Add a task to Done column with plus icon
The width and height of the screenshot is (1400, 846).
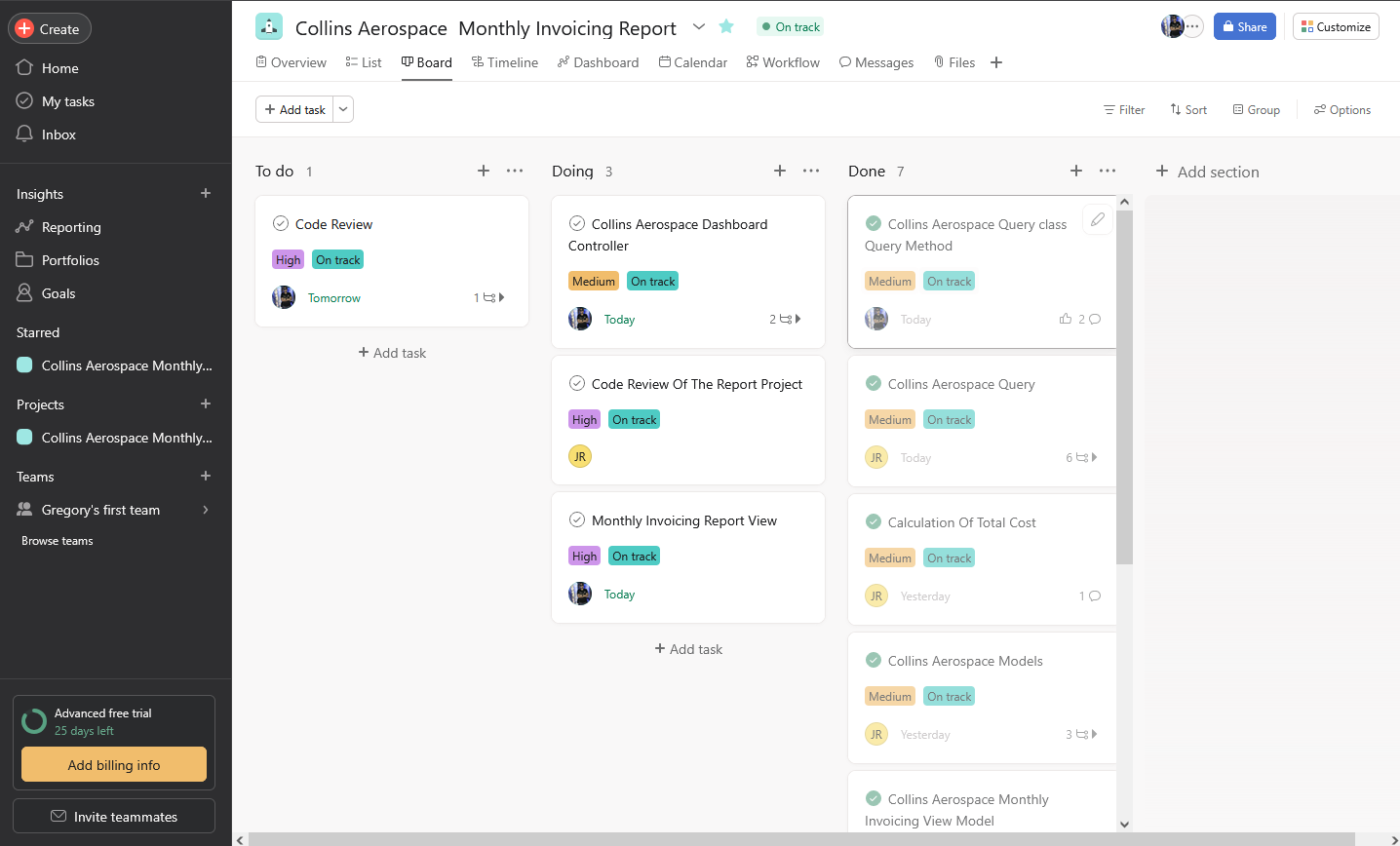coord(1076,171)
